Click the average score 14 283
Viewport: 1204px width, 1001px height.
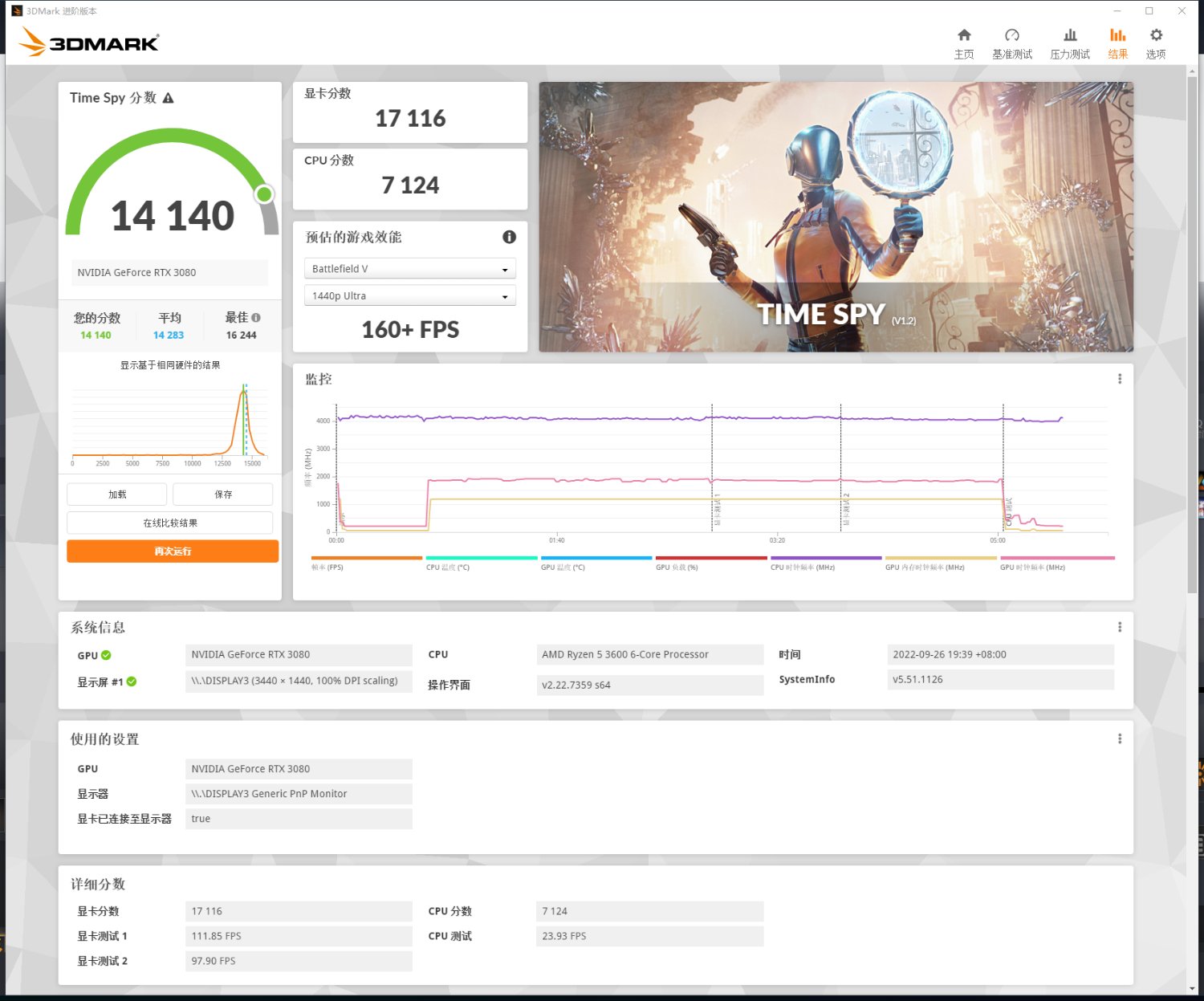(x=169, y=336)
